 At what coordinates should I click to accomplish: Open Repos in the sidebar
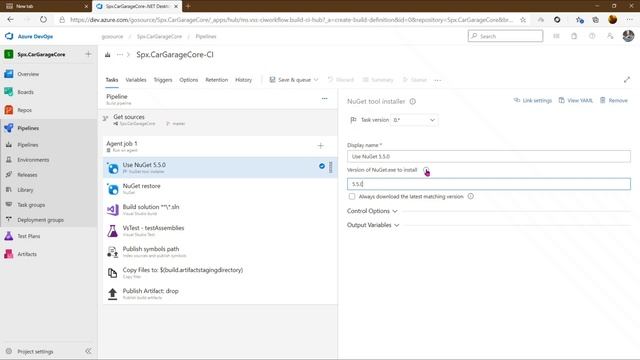[x=24, y=110]
